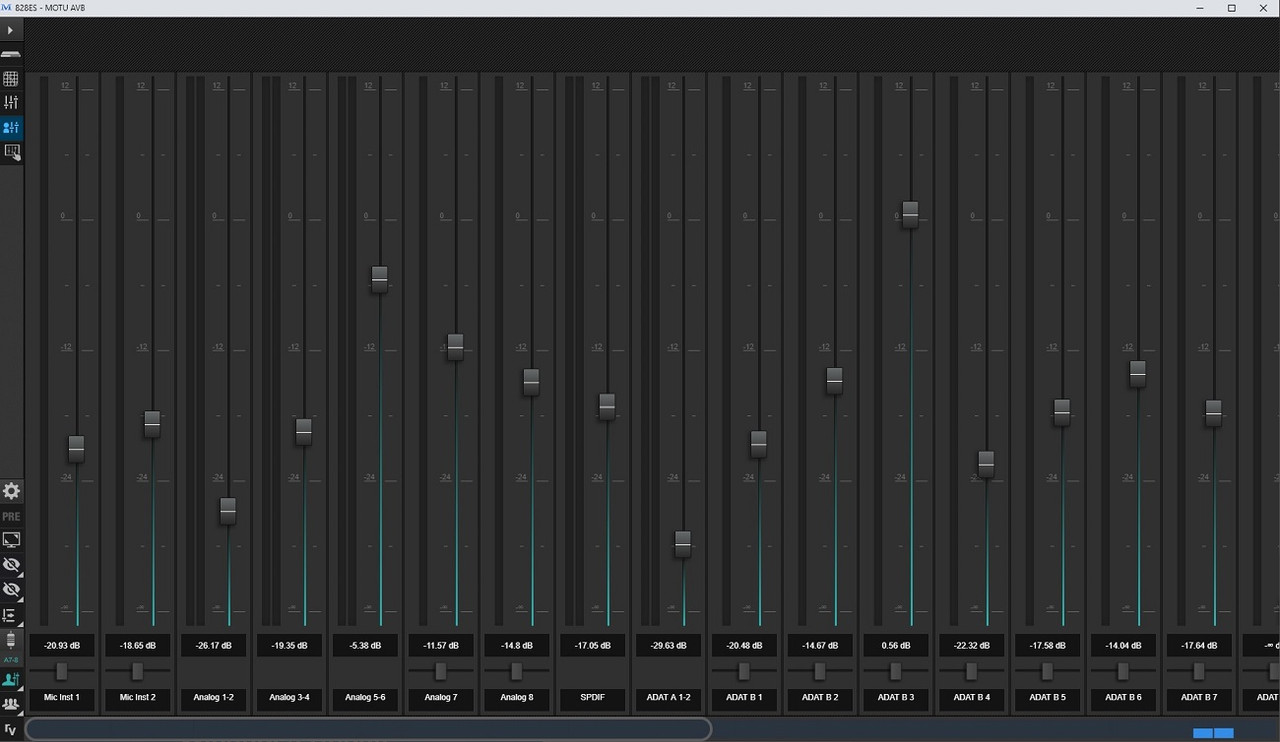Click the ADAT B 1 pan slider
Image resolution: width=1280 pixels, height=742 pixels.
744,671
